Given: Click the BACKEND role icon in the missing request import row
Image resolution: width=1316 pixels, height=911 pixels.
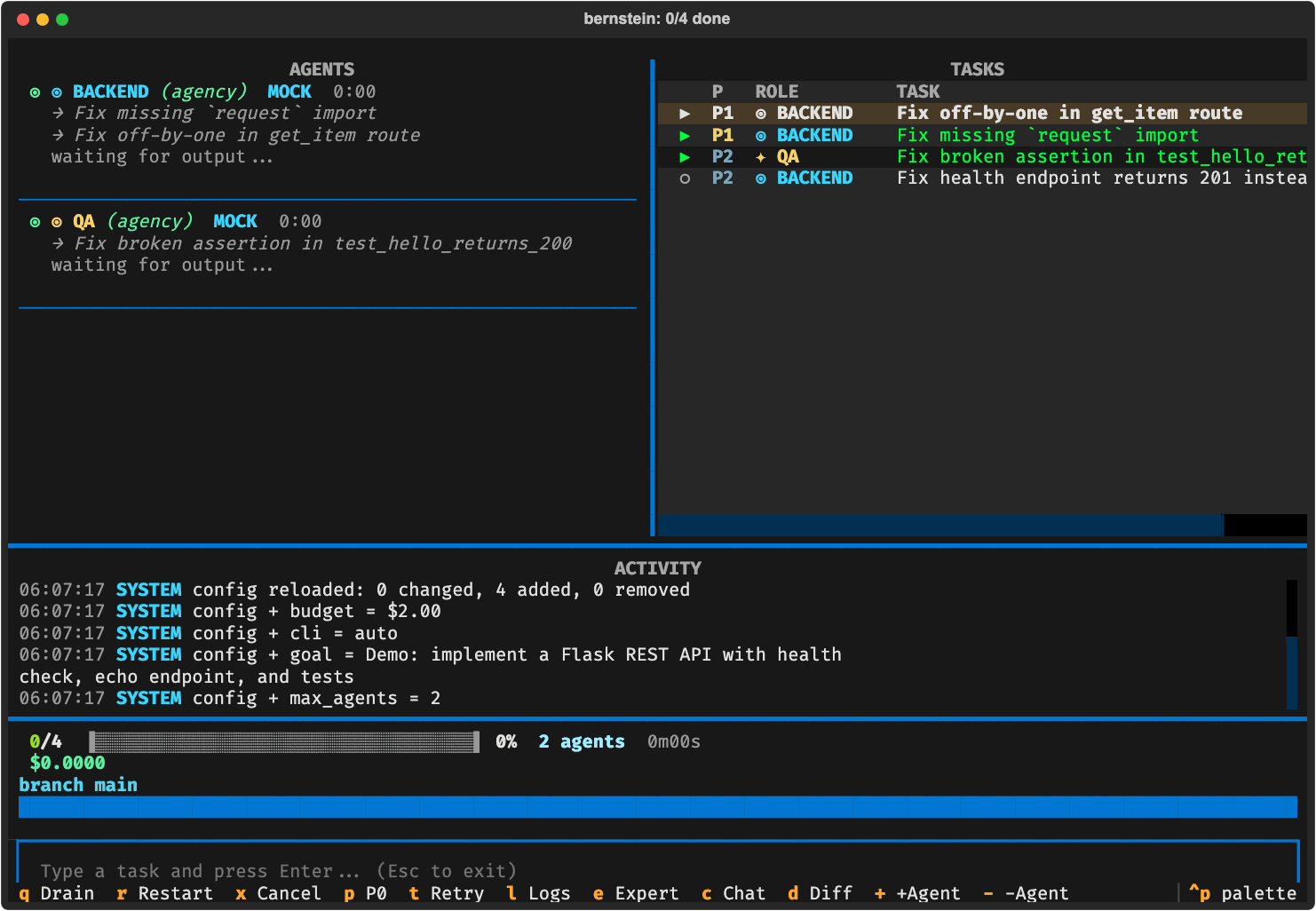Looking at the screenshot, I should 761,136.
